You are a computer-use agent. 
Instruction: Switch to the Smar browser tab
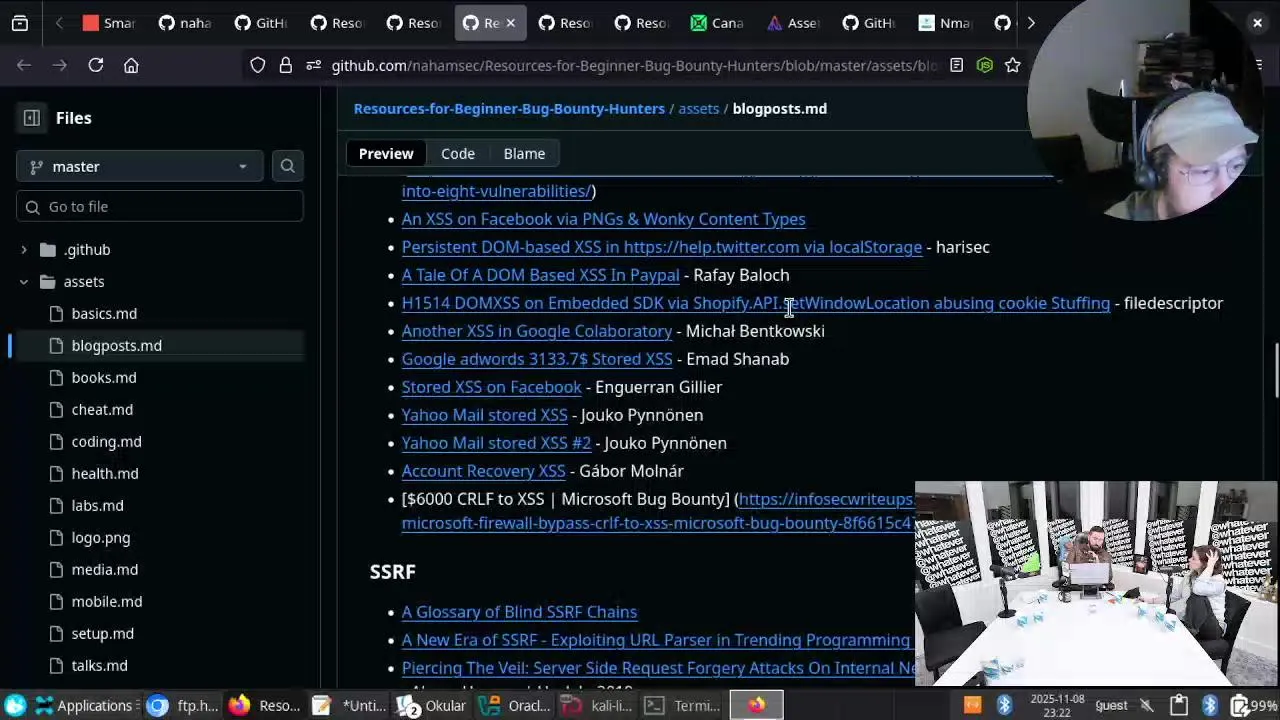click(x=109, y=23)
